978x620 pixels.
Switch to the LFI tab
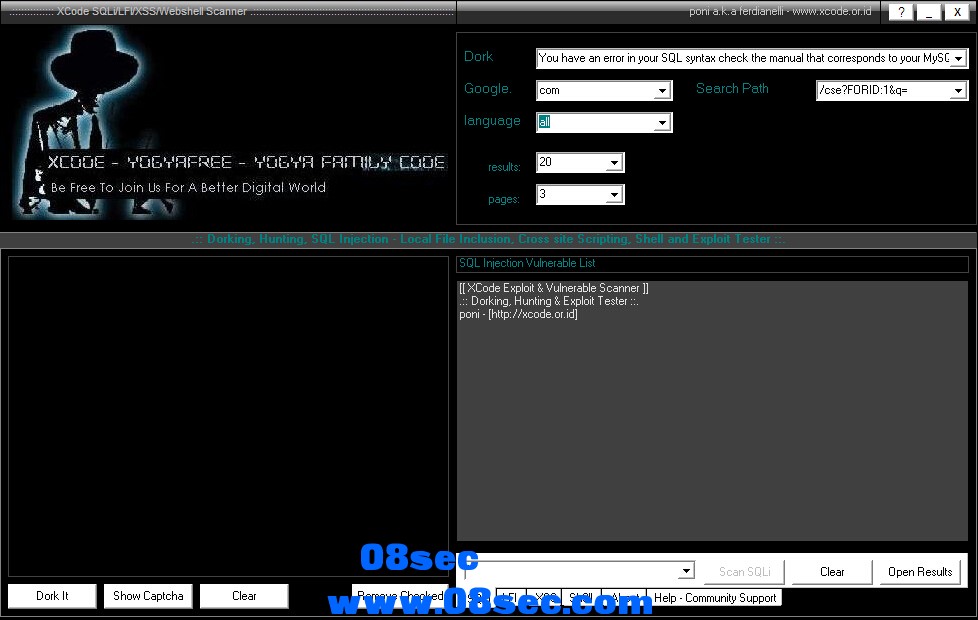click(x=511, y=598)
